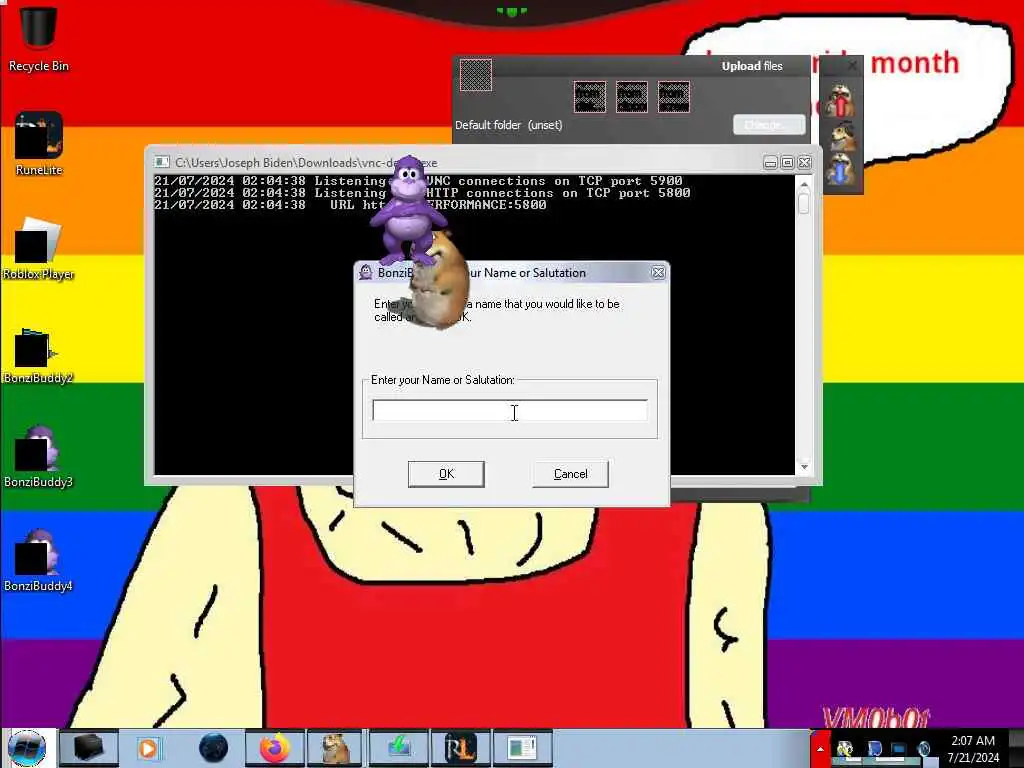Click the round speaker tray icon
Screen dimensions: 1024x768
click(923, 748)
